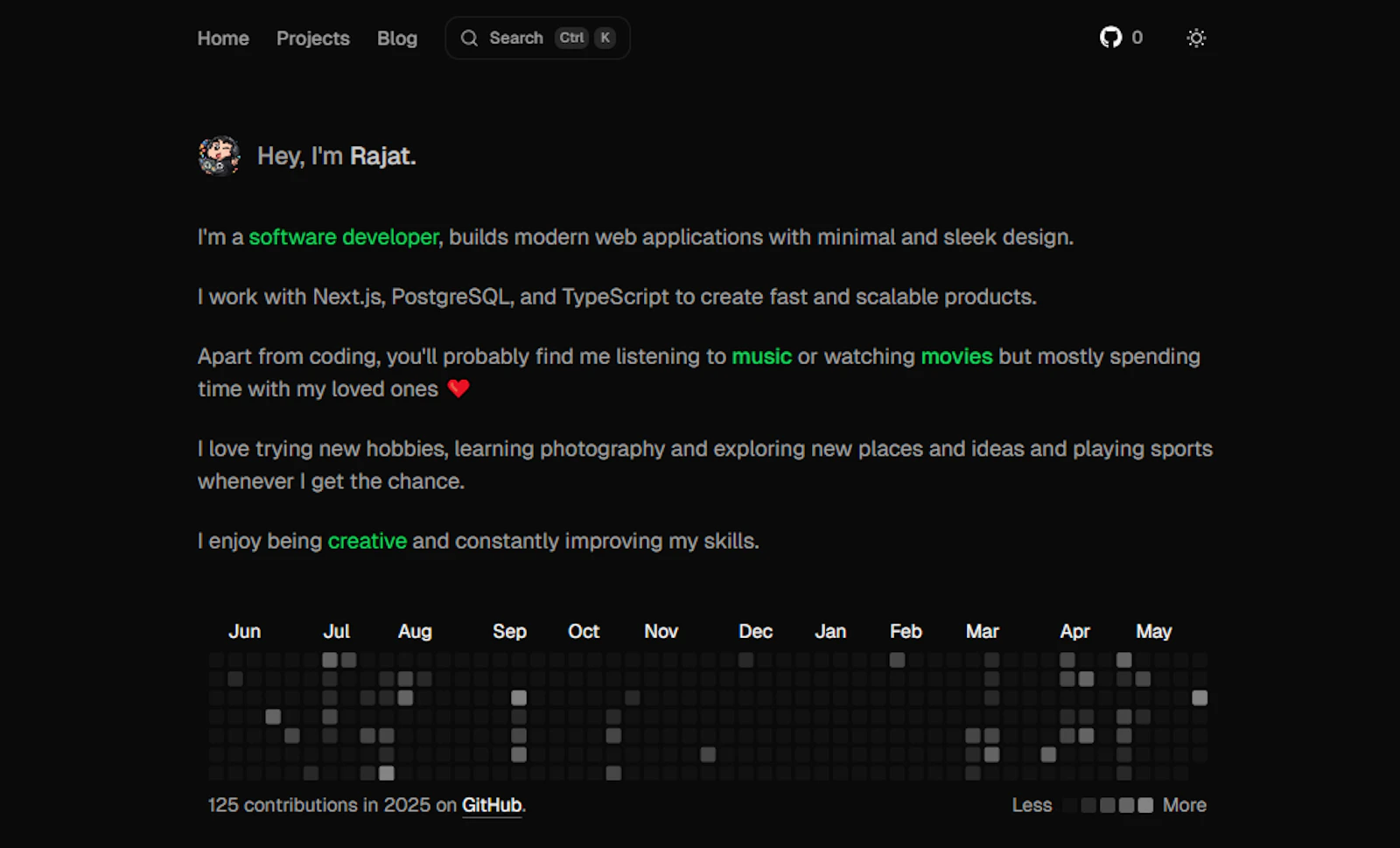This screenshot has height=848, width=1400.
Task: Click the Aug month label
Action: tap(415, 631)
